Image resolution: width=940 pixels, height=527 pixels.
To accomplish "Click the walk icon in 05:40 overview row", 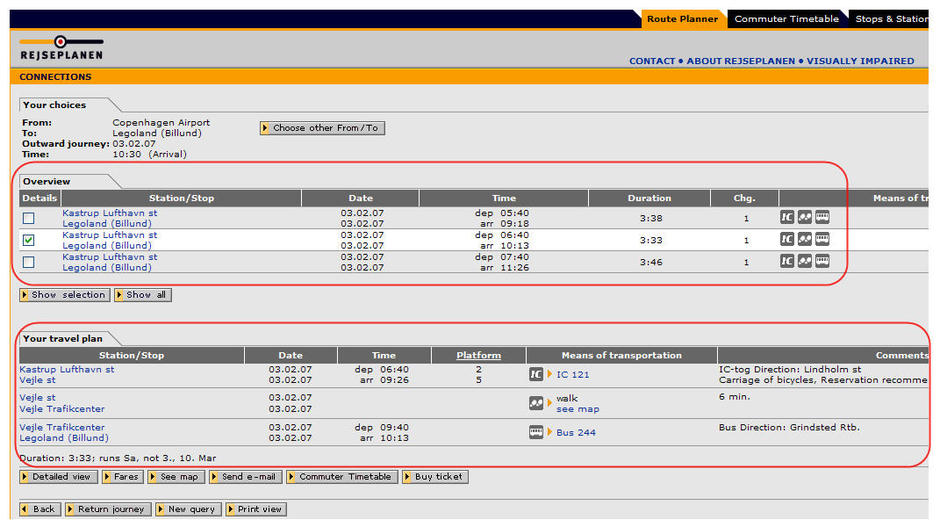I will coord(805,217).
